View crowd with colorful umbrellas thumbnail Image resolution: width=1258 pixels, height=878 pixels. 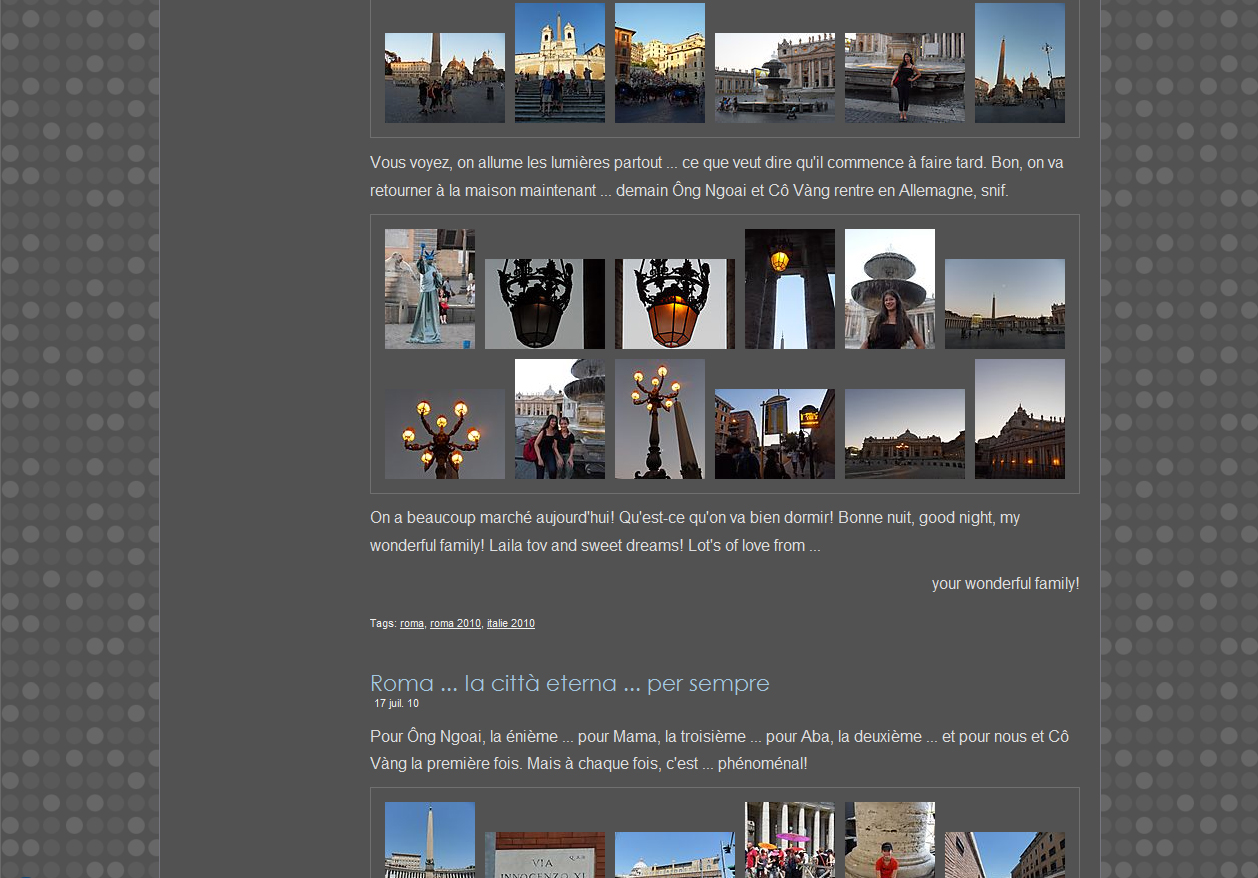(789, 840)
